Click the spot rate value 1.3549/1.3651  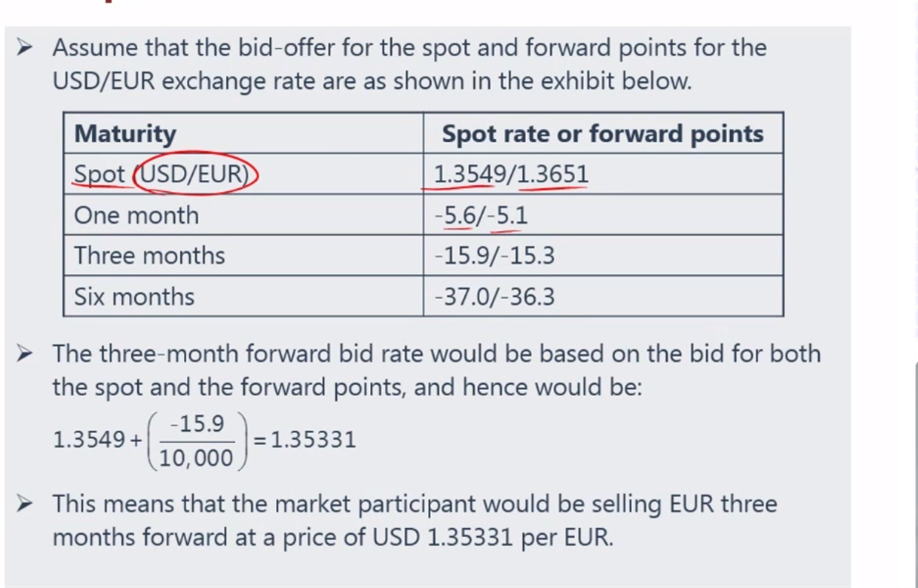511,175
